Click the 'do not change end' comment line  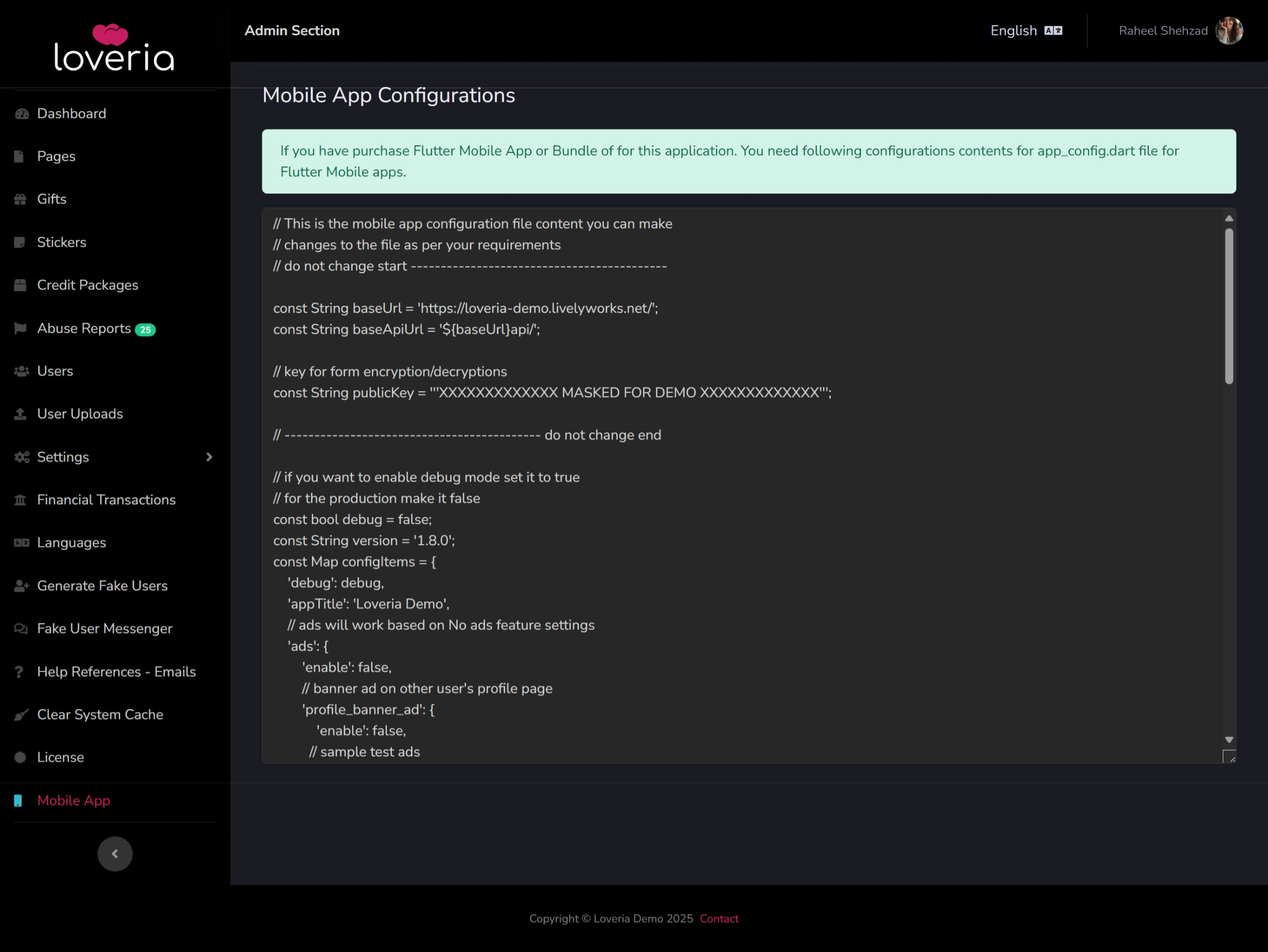[467, 436]
